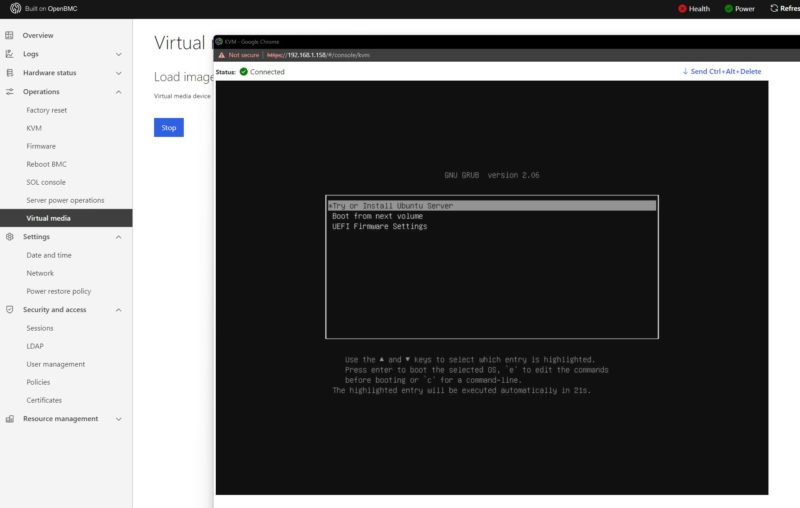Collapse the Operations section chevron
The width and height of the screenshot is (800, 508).
tap(118, 92)
